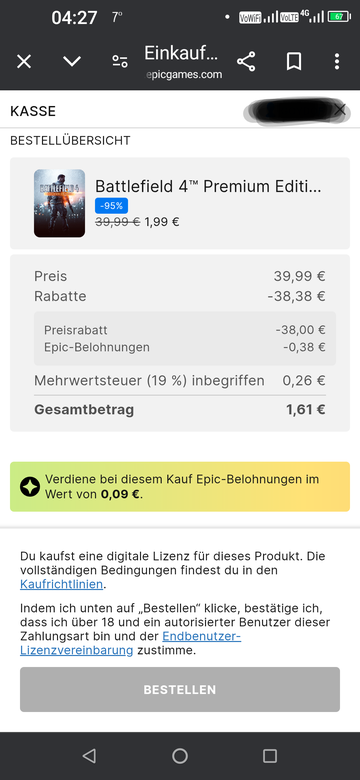This screenshot has height=780, width=360.
Task: Close the browser custom tab
Action: (24, 62)
